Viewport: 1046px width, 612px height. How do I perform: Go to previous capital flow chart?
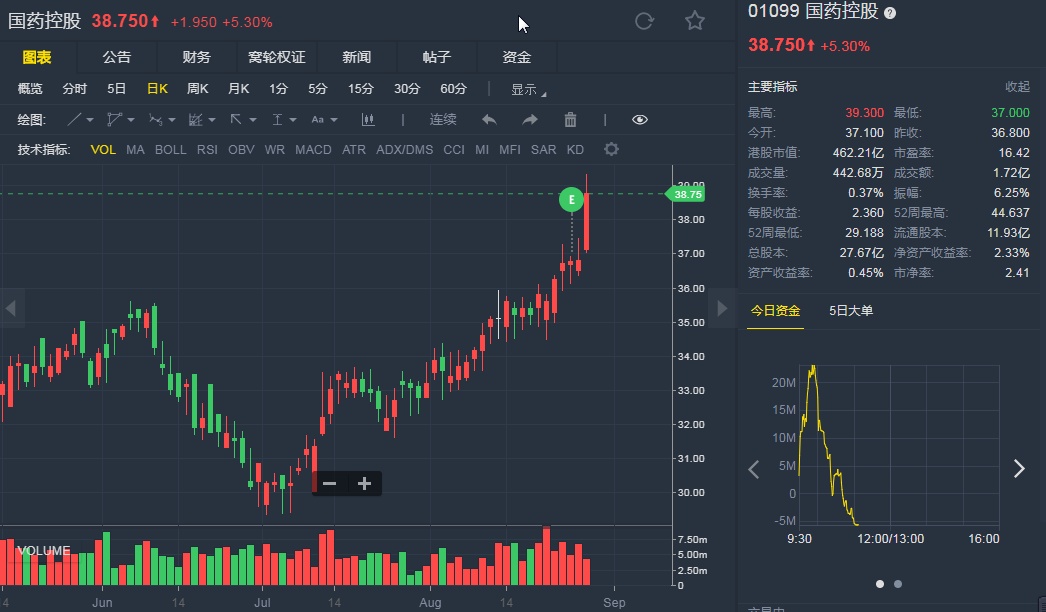pos(753,469)
